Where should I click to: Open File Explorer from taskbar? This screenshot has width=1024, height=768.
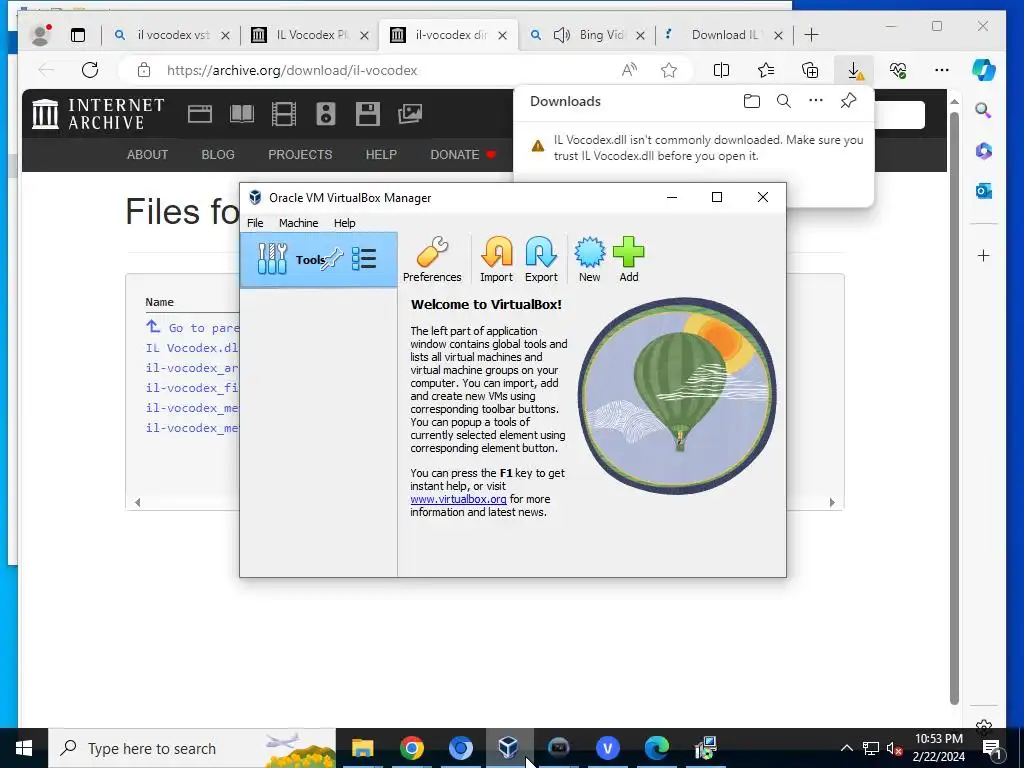(x=362, y=748)
